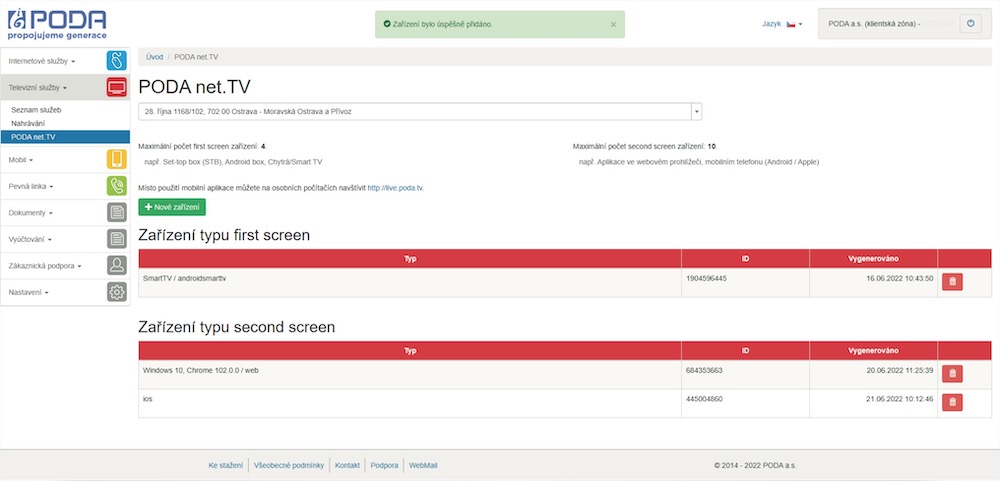Image resolution: width=1000 pixels, height=481 pixels.
Task: Click the first screen table Typ header
Action: [409, 258]
